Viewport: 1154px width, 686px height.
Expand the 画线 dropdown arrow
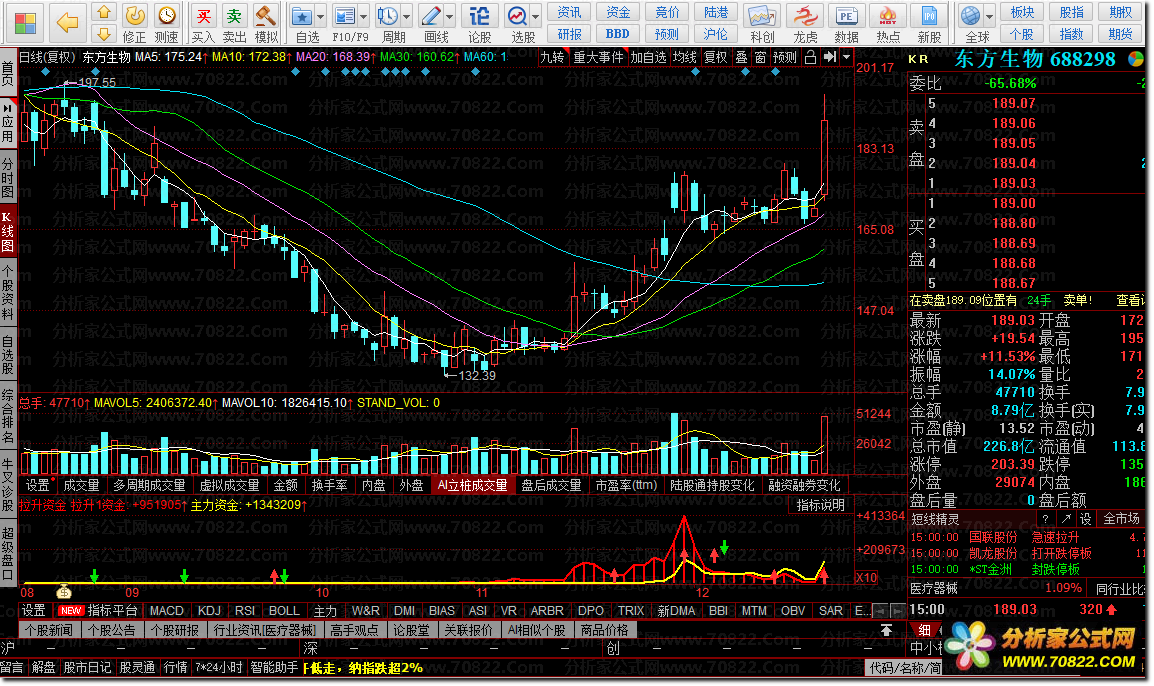[449, 16]
